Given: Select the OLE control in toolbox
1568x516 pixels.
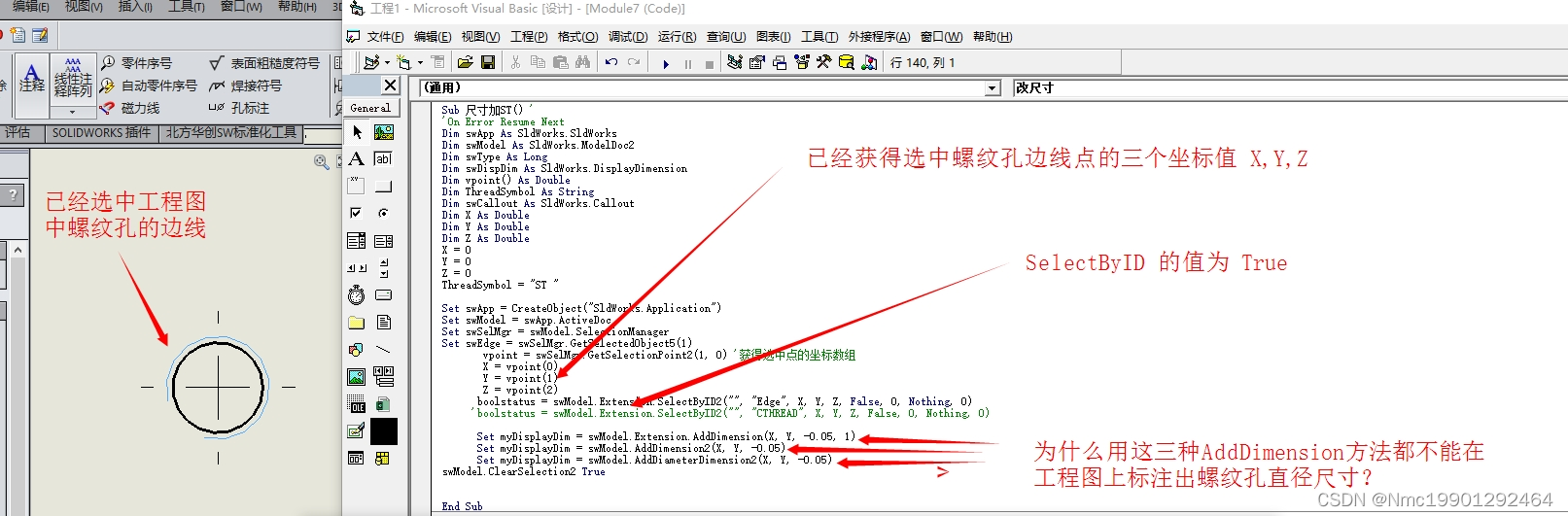Looking at the screenshot, I should tap(357, 403).
